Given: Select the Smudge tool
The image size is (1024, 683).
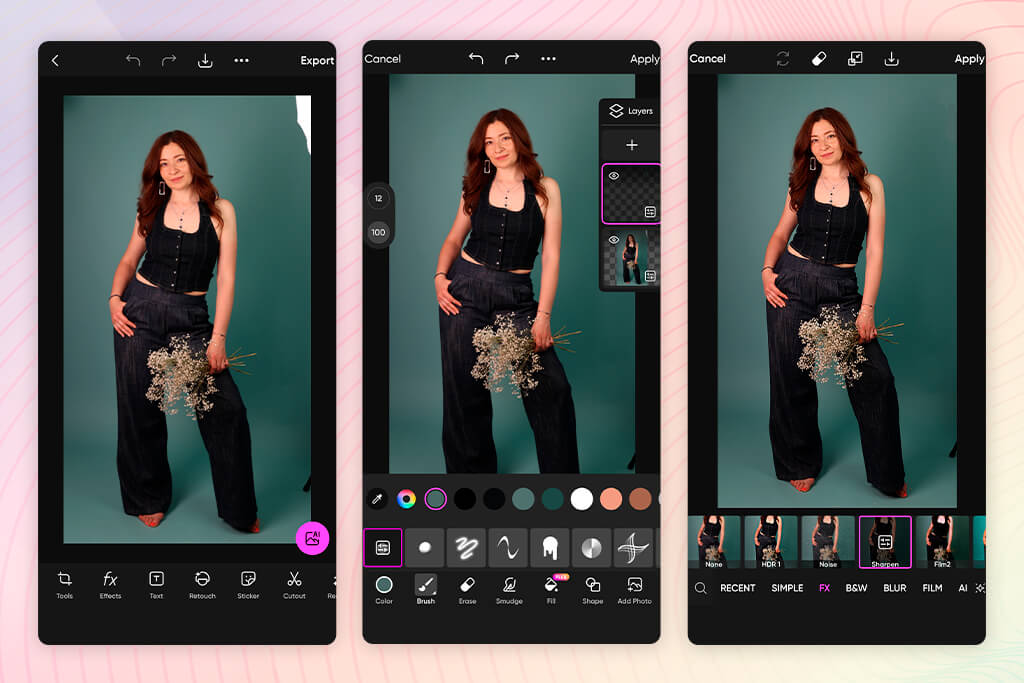Looking at the screenshot, I should [509, 590].
